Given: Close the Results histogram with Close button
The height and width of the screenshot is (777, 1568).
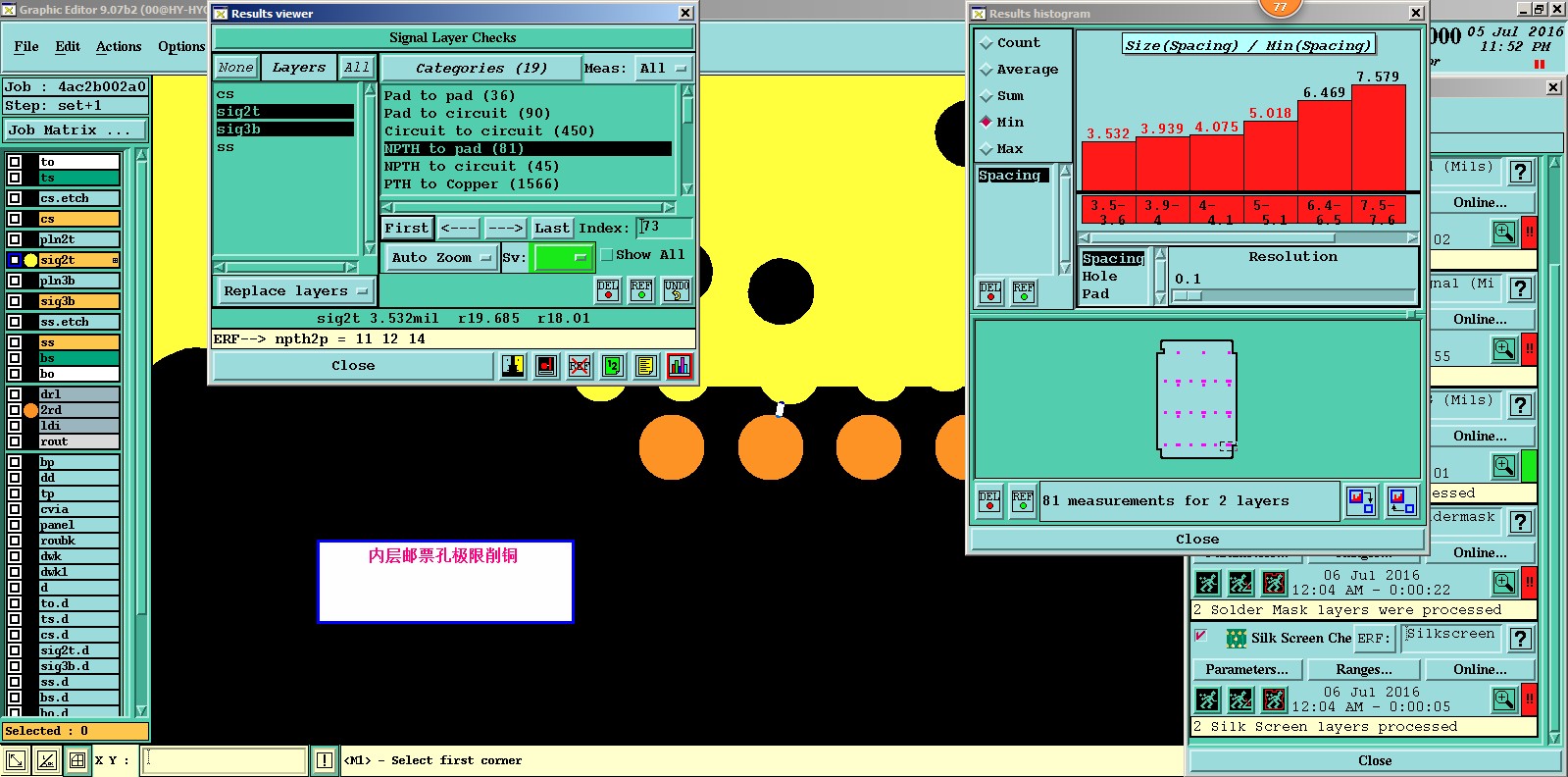Looking at the screenshot, I should [x=1197, y=540].
